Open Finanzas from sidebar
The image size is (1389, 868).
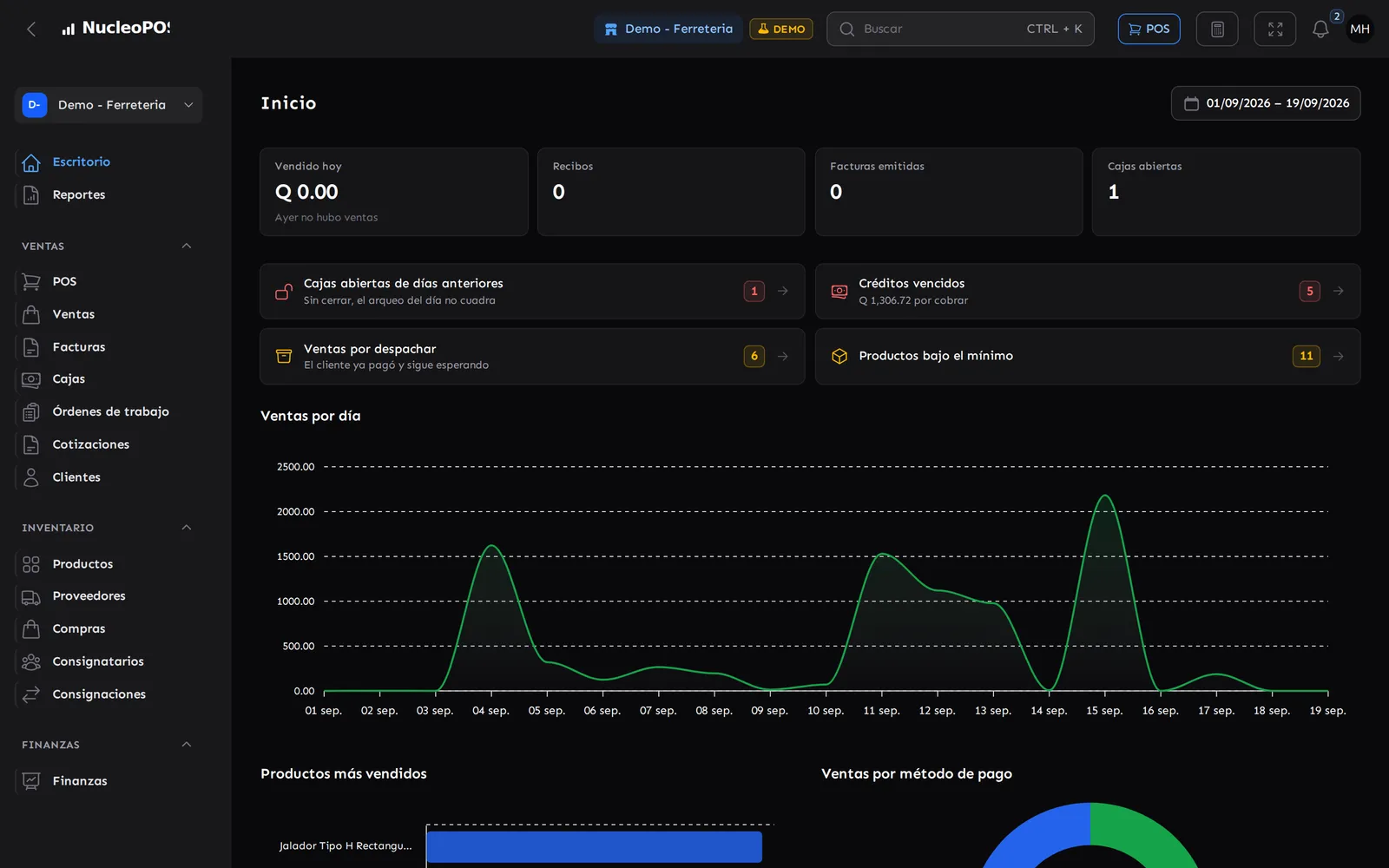(x=80, y=781)
